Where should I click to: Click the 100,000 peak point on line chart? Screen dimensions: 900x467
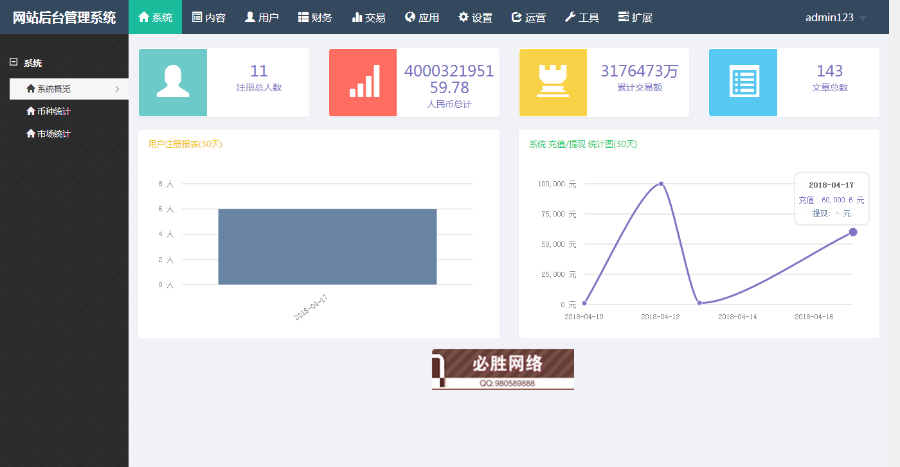click(661, 184)
